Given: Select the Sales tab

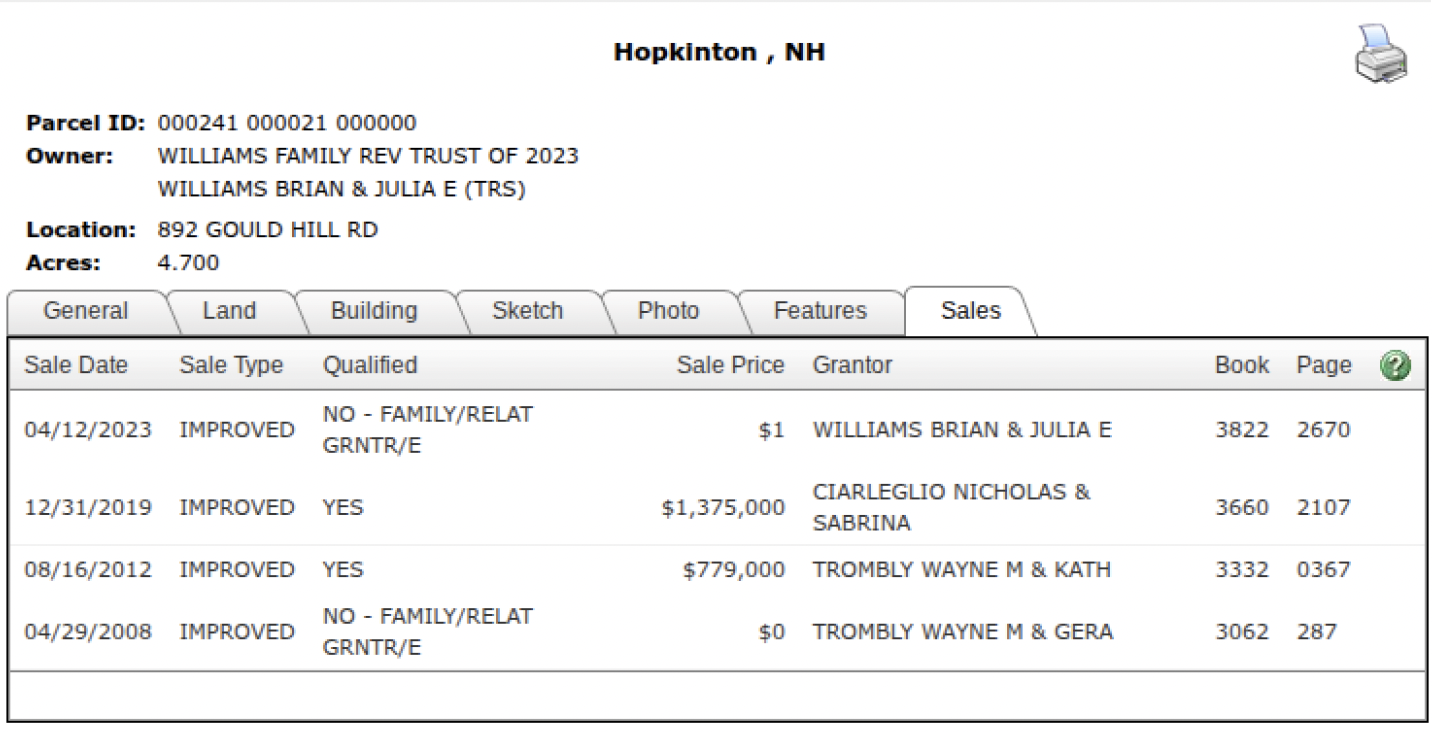Looking at the screenshot, I should (970, 311).
